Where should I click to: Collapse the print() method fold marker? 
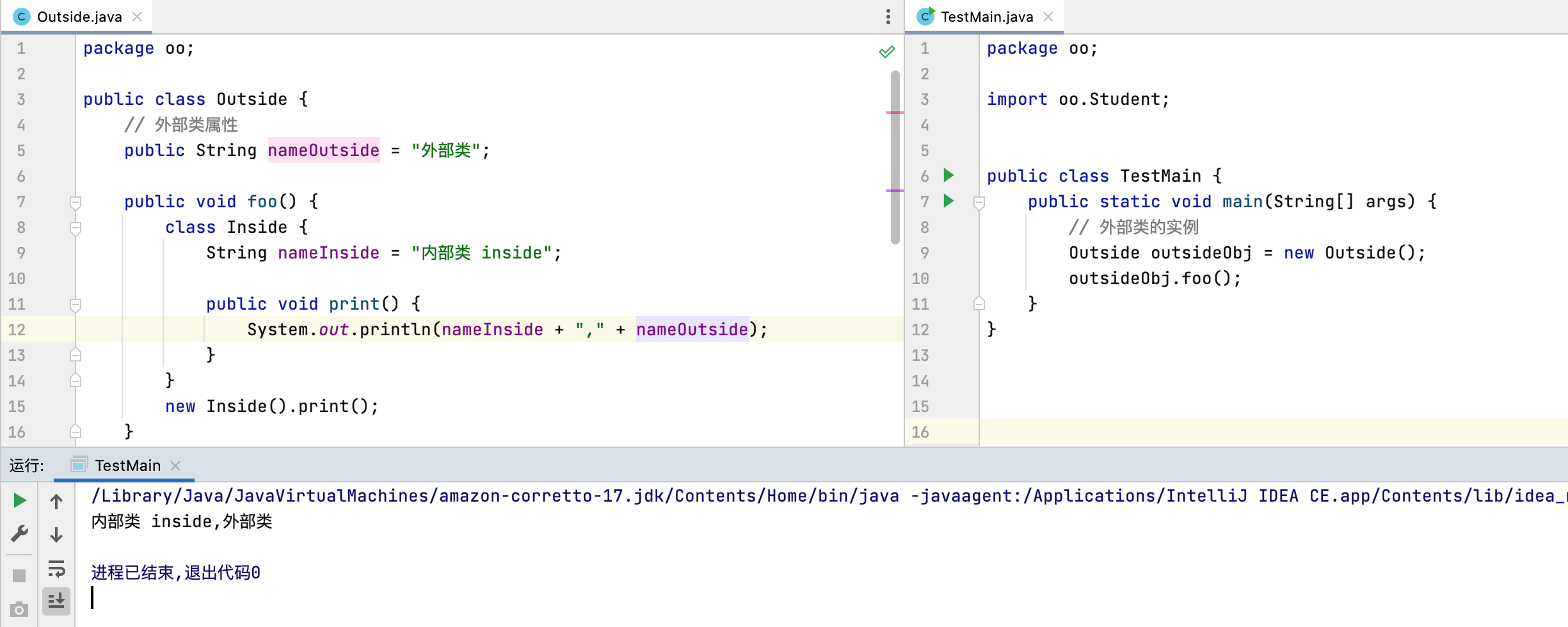(76, 305)
